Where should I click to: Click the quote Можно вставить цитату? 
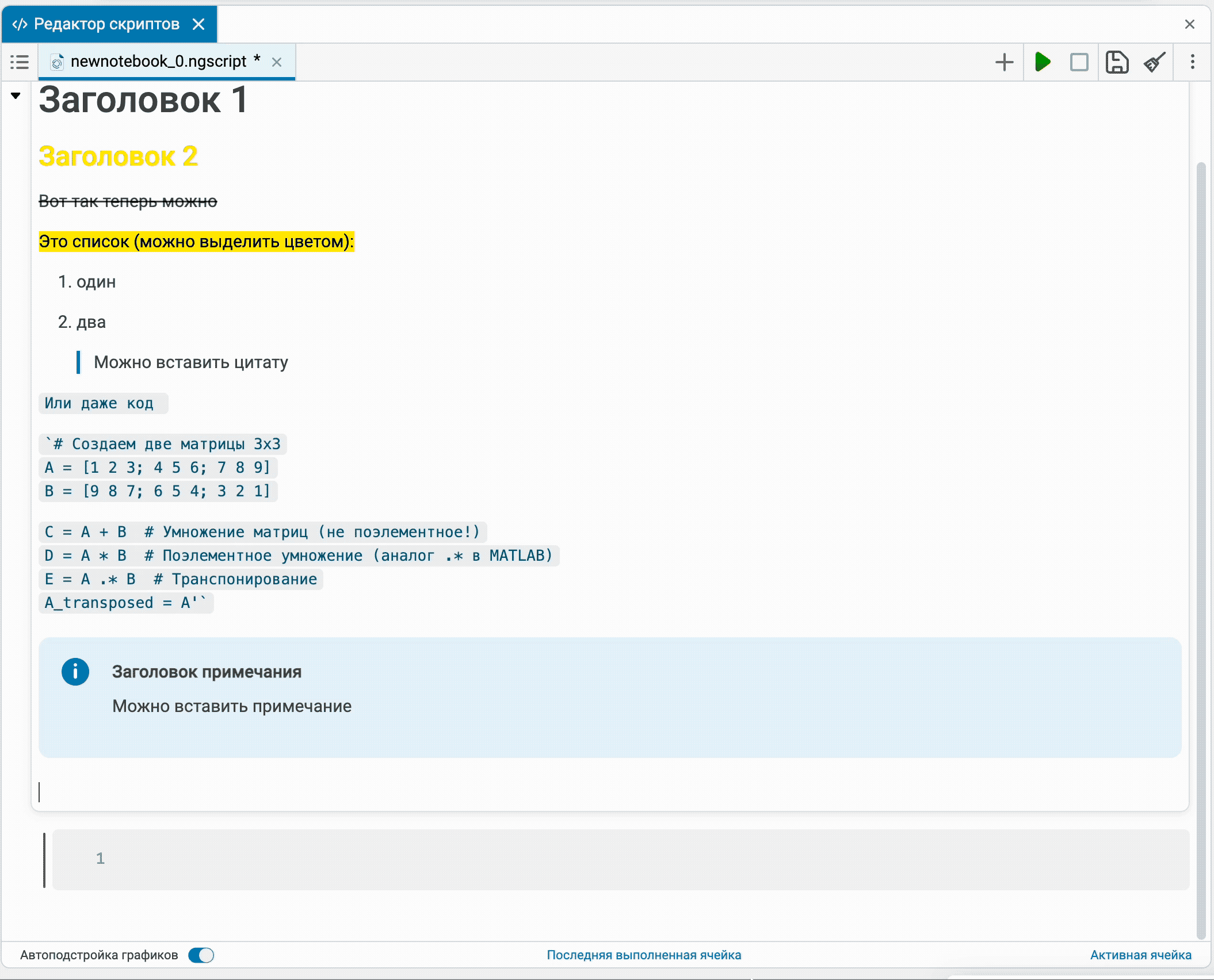191,362
